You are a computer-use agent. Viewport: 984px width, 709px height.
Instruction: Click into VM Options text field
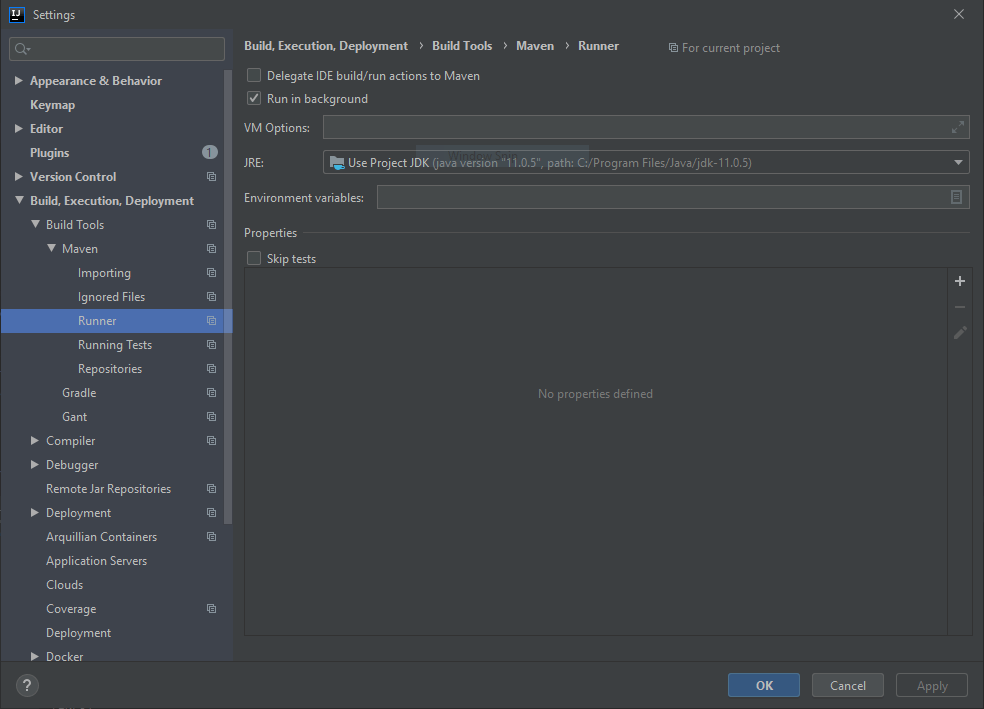click(646, 127)
